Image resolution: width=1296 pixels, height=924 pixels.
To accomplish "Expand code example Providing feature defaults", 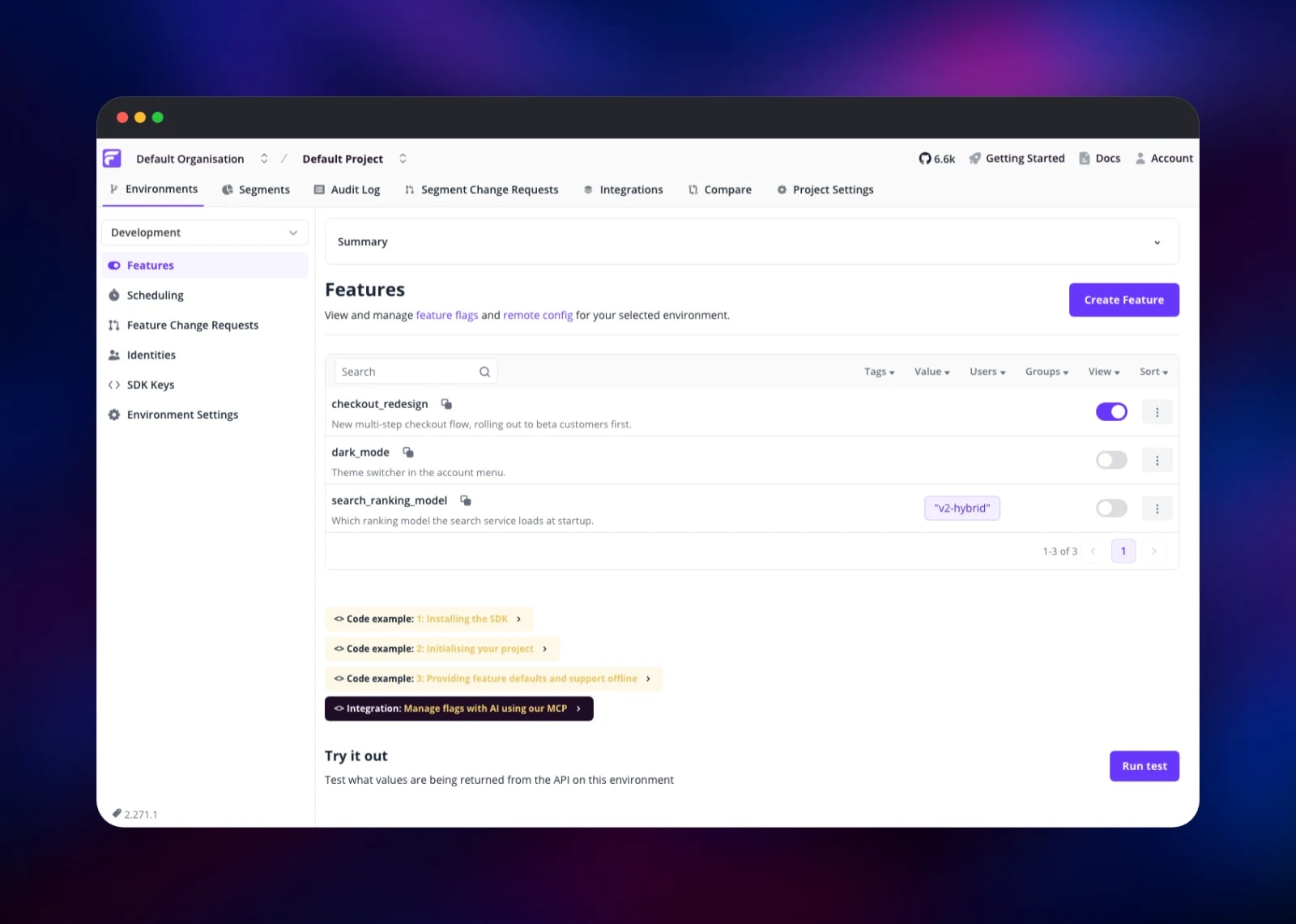I will 494,679.
